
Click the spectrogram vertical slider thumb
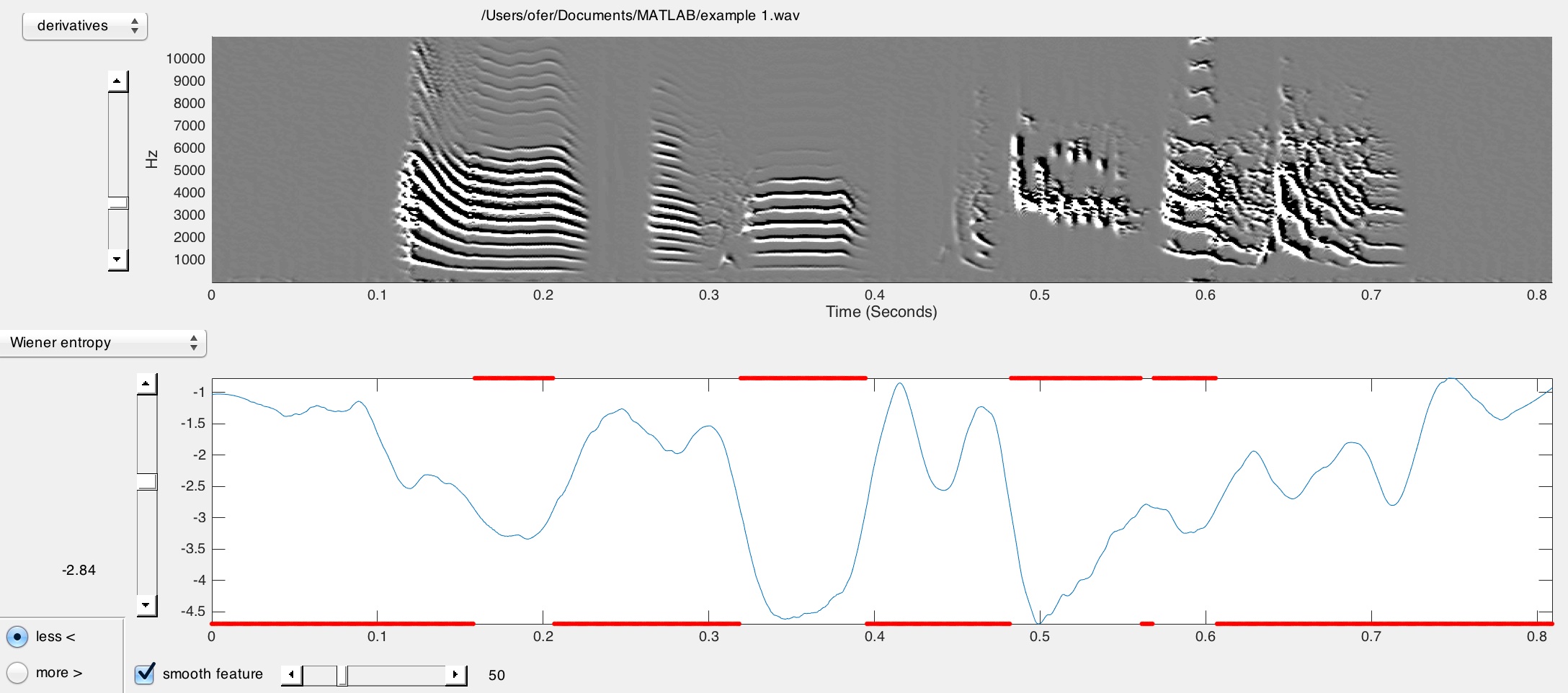pos(117,202)
